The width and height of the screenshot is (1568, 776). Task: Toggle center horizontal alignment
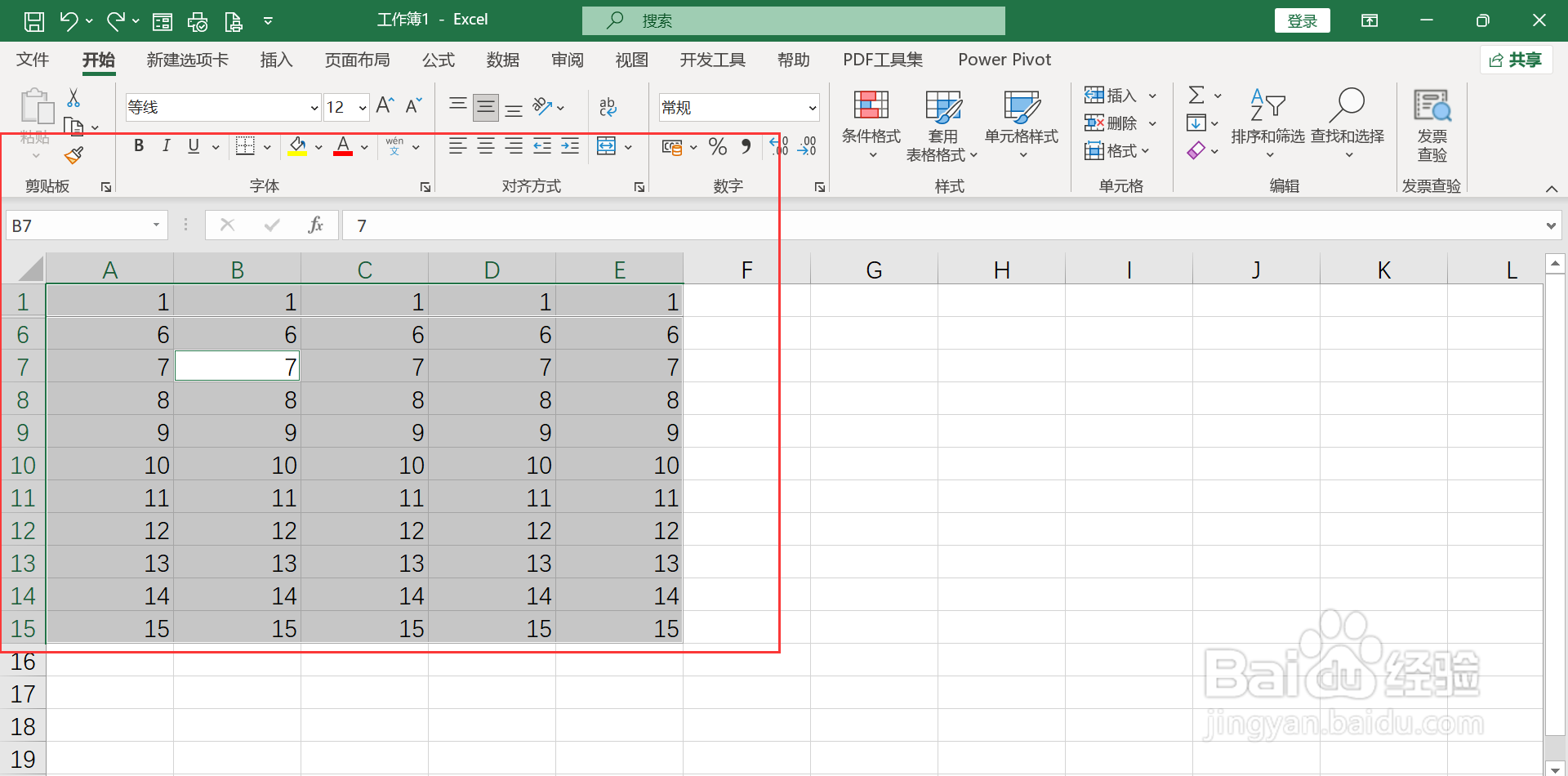486,146
